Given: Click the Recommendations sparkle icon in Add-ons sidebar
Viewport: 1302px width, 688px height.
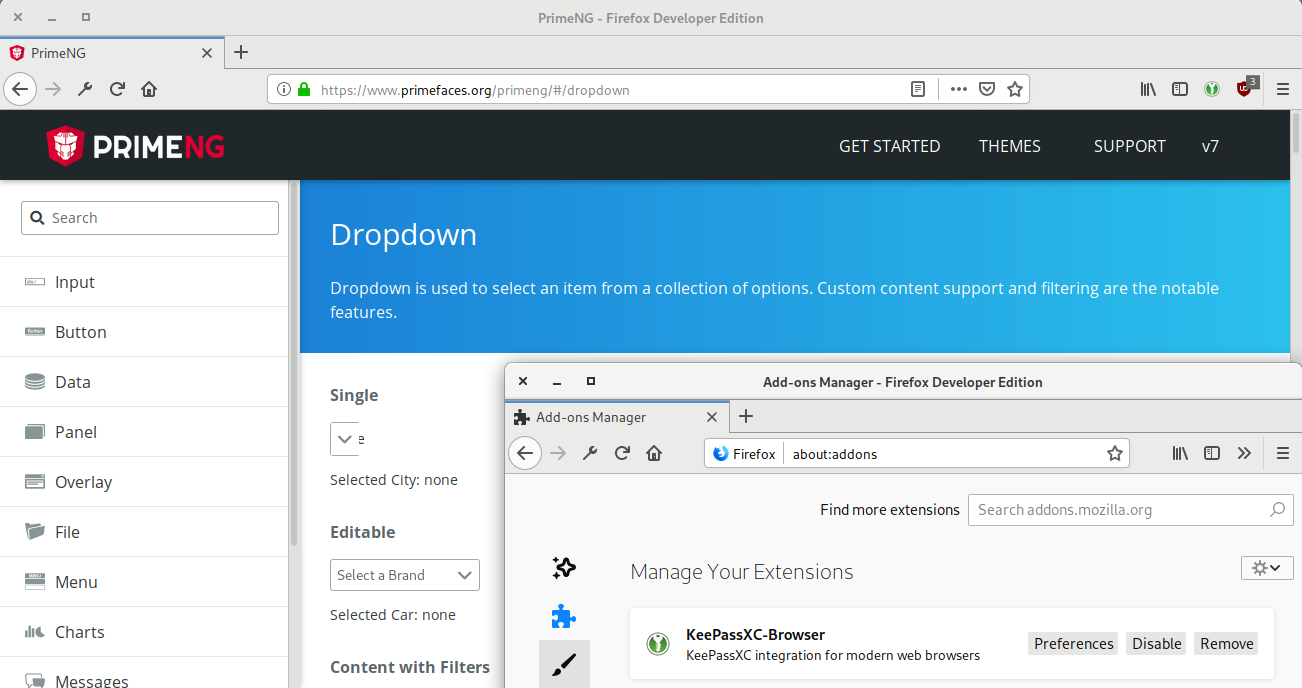Looking at the screenshot, I should [x=563, y=567].
